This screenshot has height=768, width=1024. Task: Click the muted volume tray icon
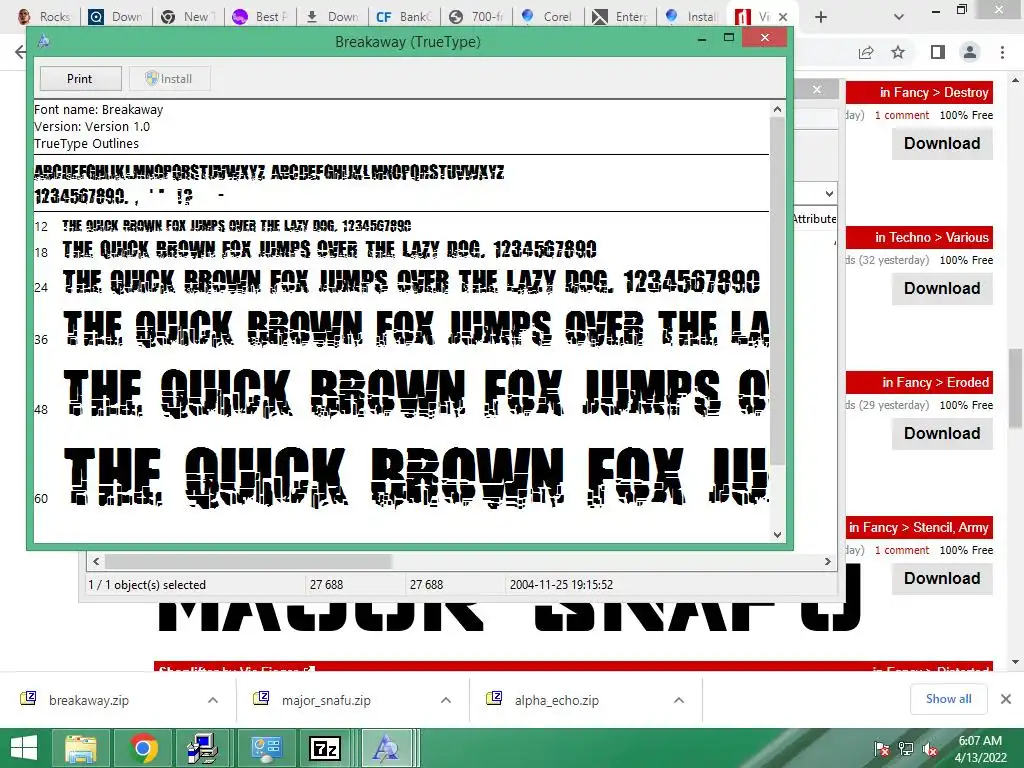pyautogui.click(x=930, y=750)
